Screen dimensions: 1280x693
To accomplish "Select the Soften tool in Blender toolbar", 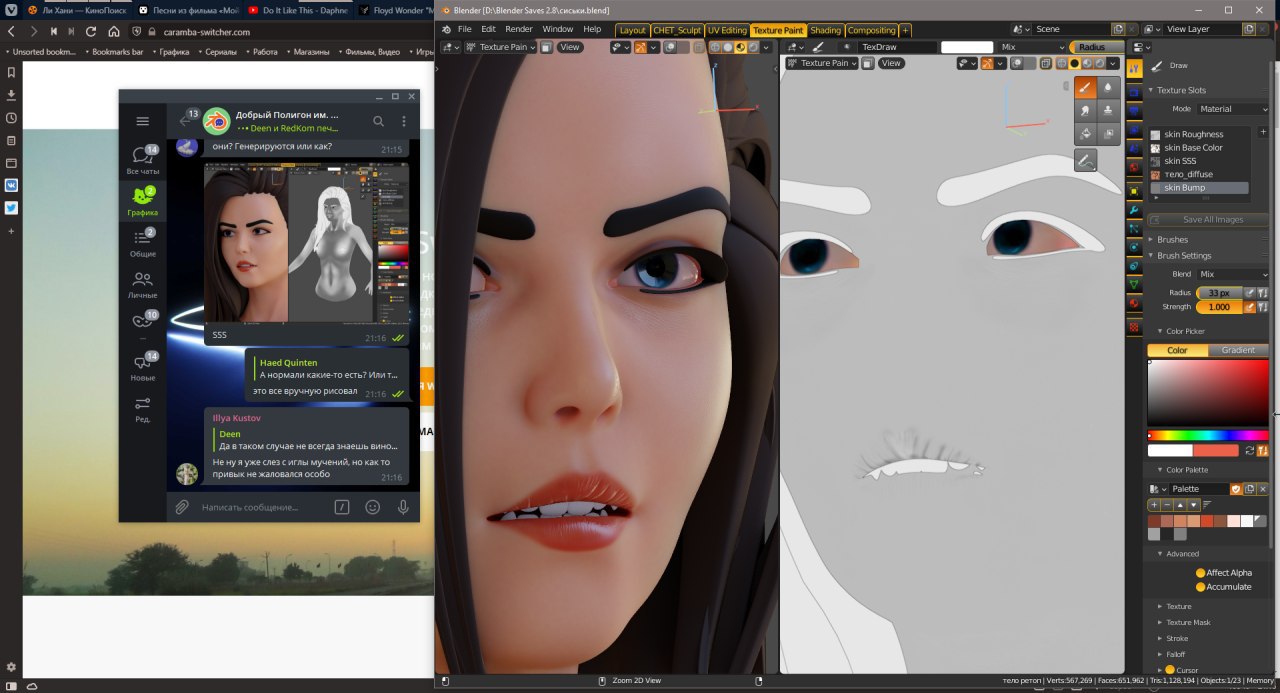I will (x=1109, y=88).
